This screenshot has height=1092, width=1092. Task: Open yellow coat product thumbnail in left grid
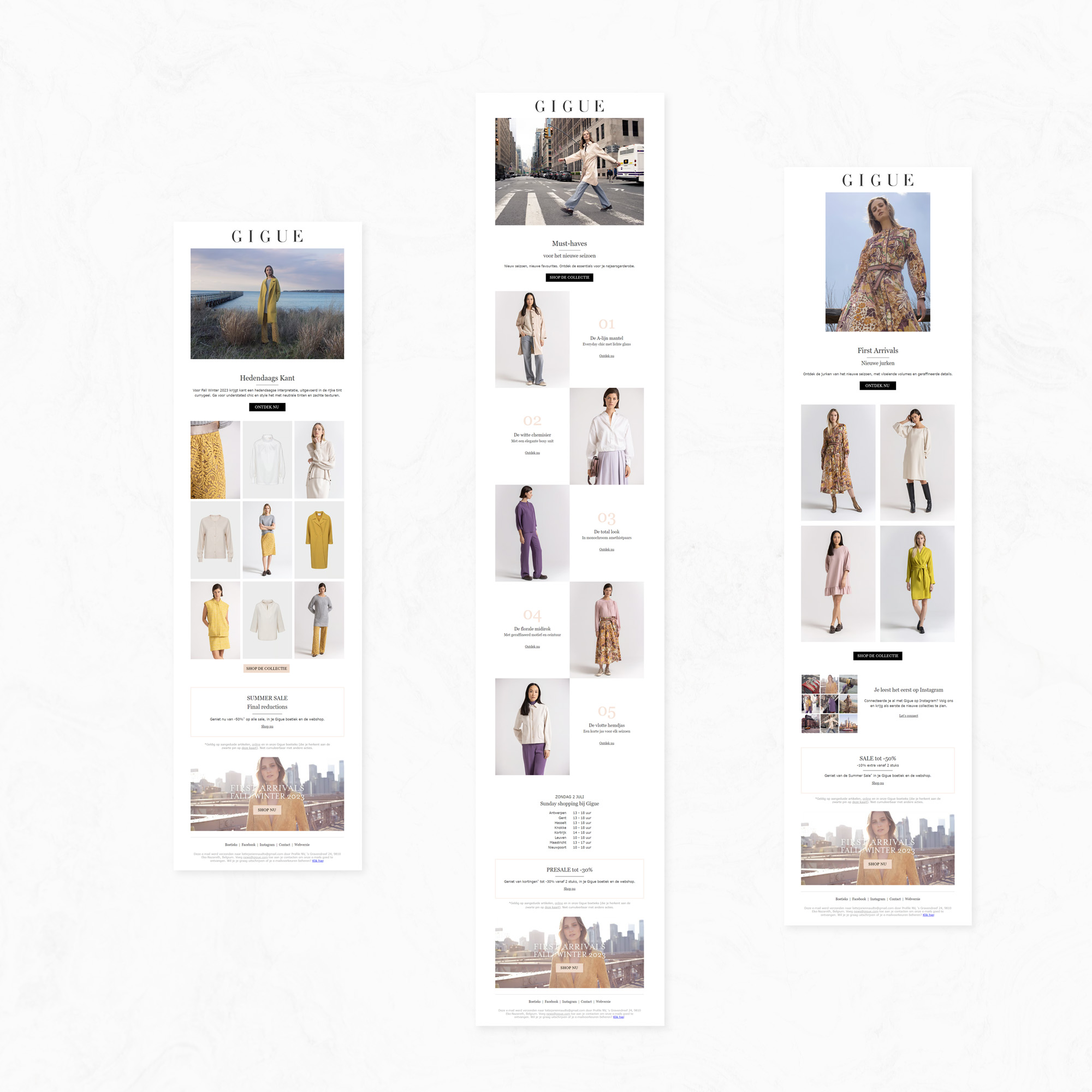coord(319,540)
